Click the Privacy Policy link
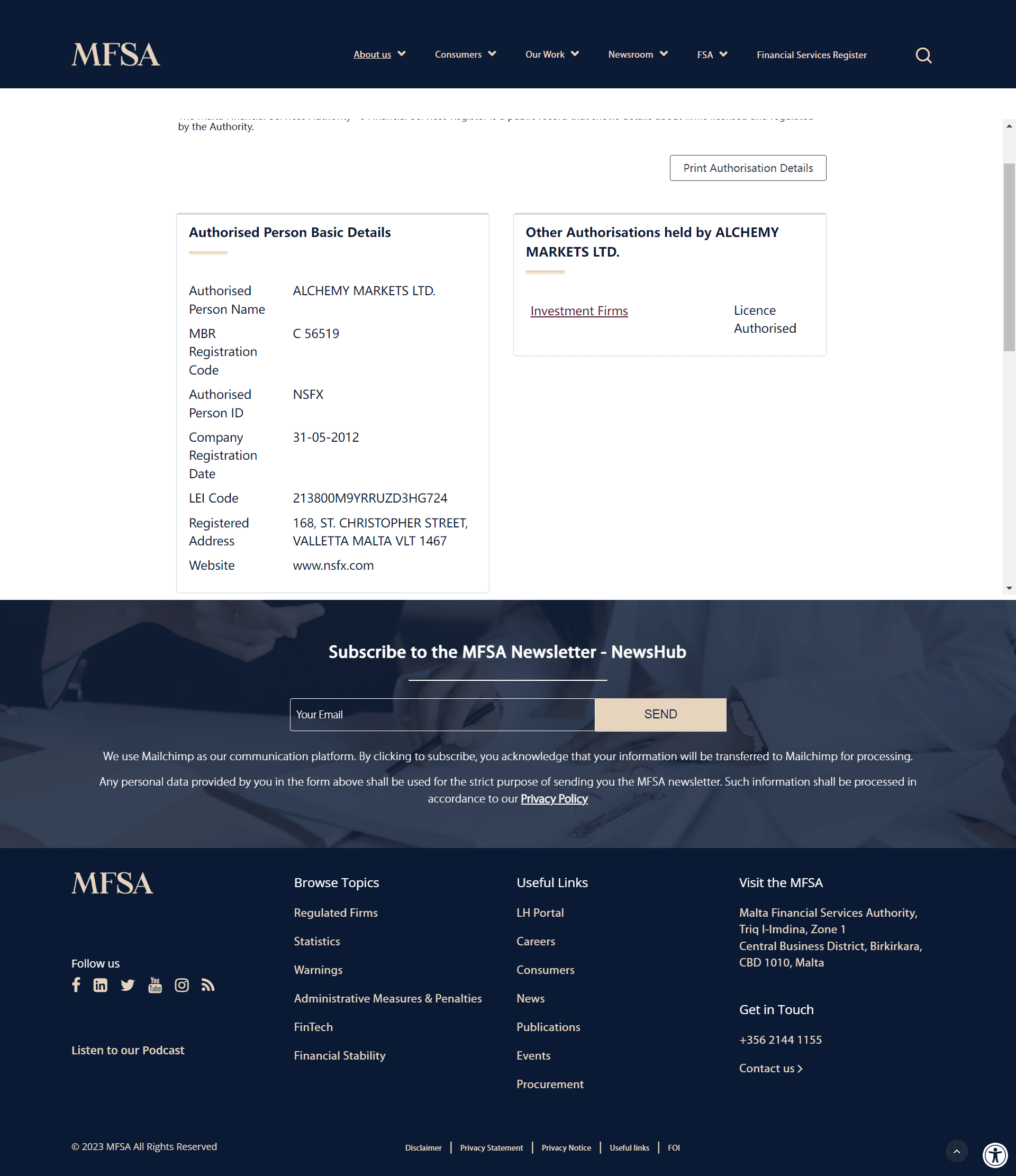 554,799
